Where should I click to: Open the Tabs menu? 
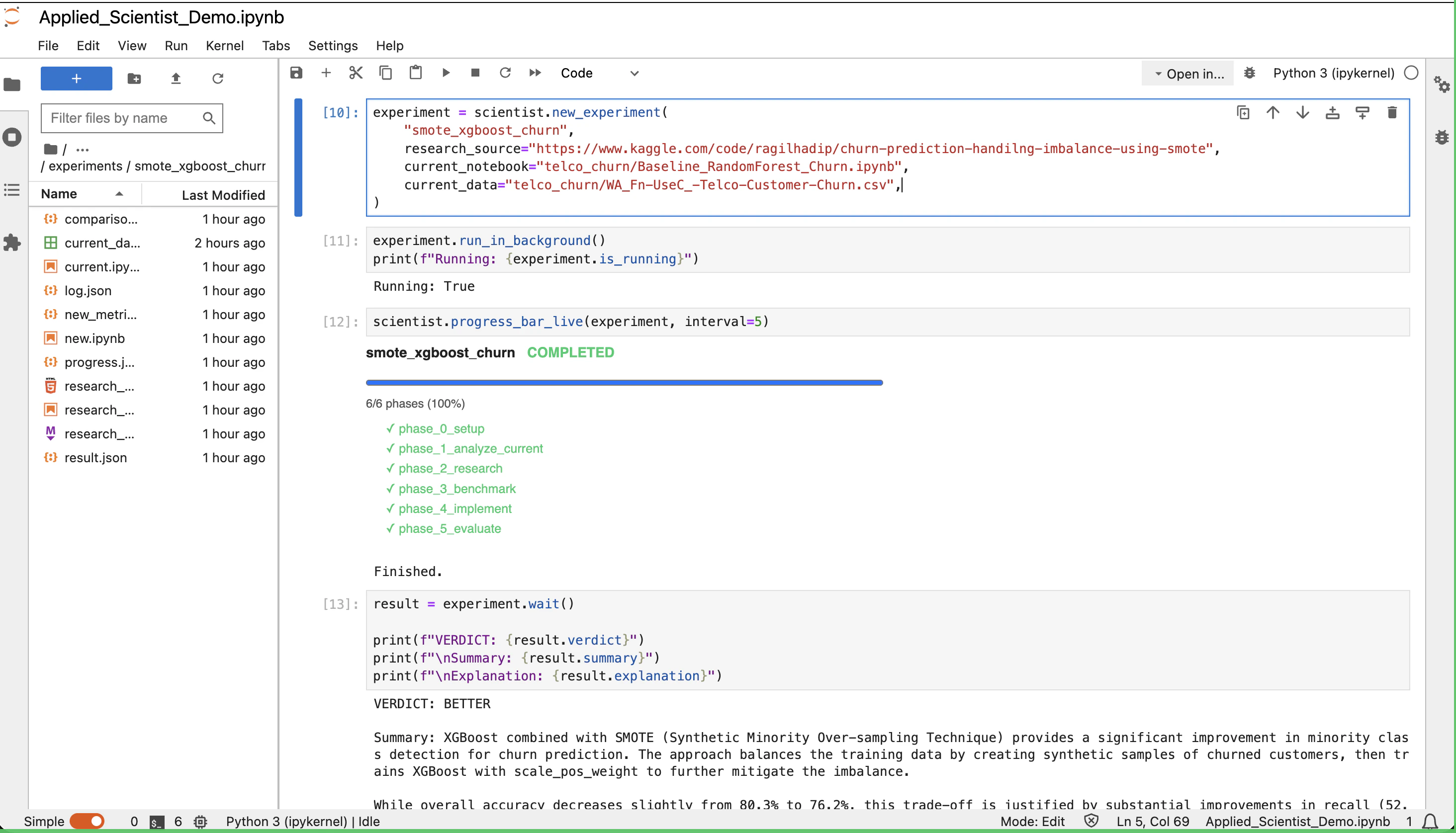point(276,46)
